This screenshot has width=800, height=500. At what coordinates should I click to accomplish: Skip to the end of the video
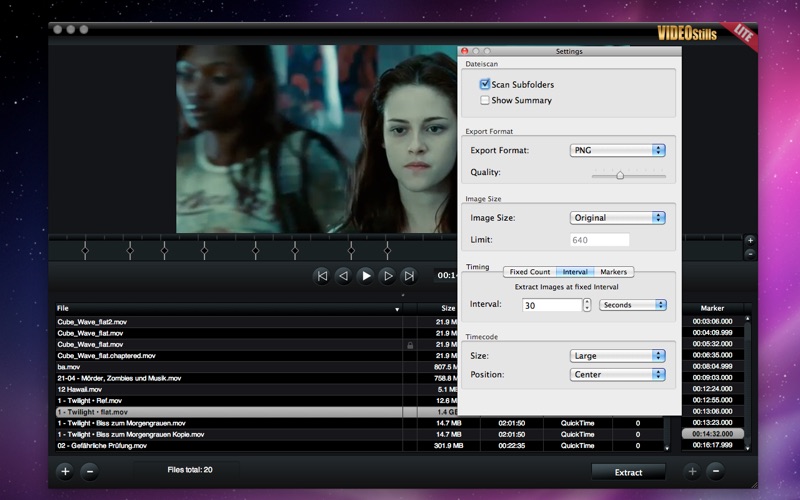[409, 276]
